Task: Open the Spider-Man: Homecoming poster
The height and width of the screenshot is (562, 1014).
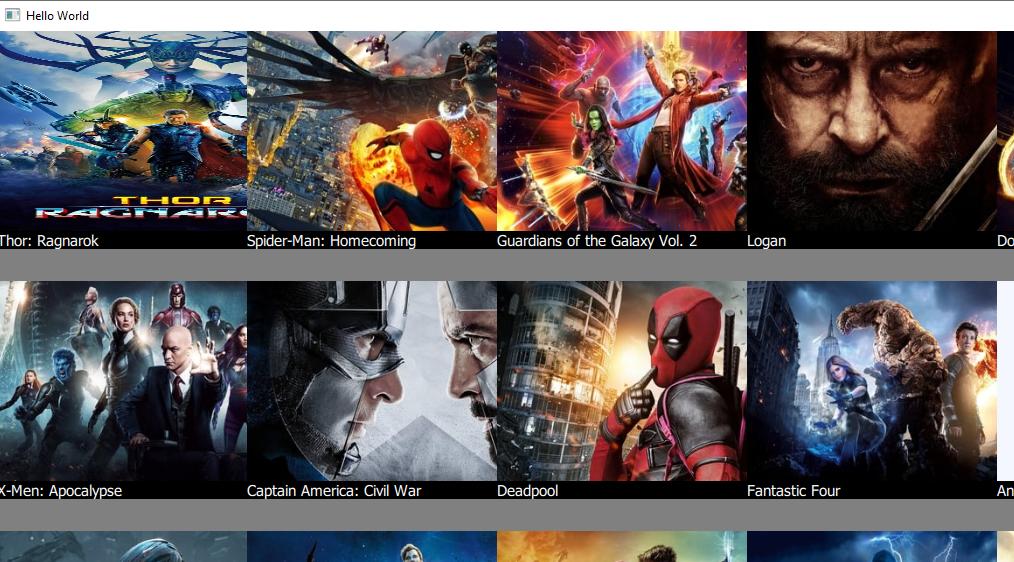Action: coord(372,131)
